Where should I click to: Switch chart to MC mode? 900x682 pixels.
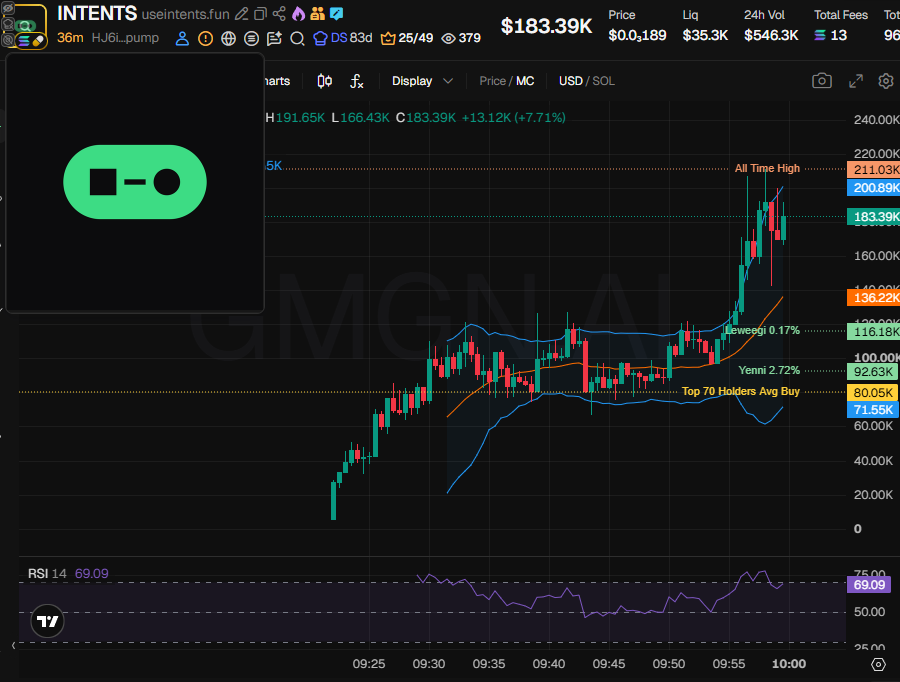(525, 81)
